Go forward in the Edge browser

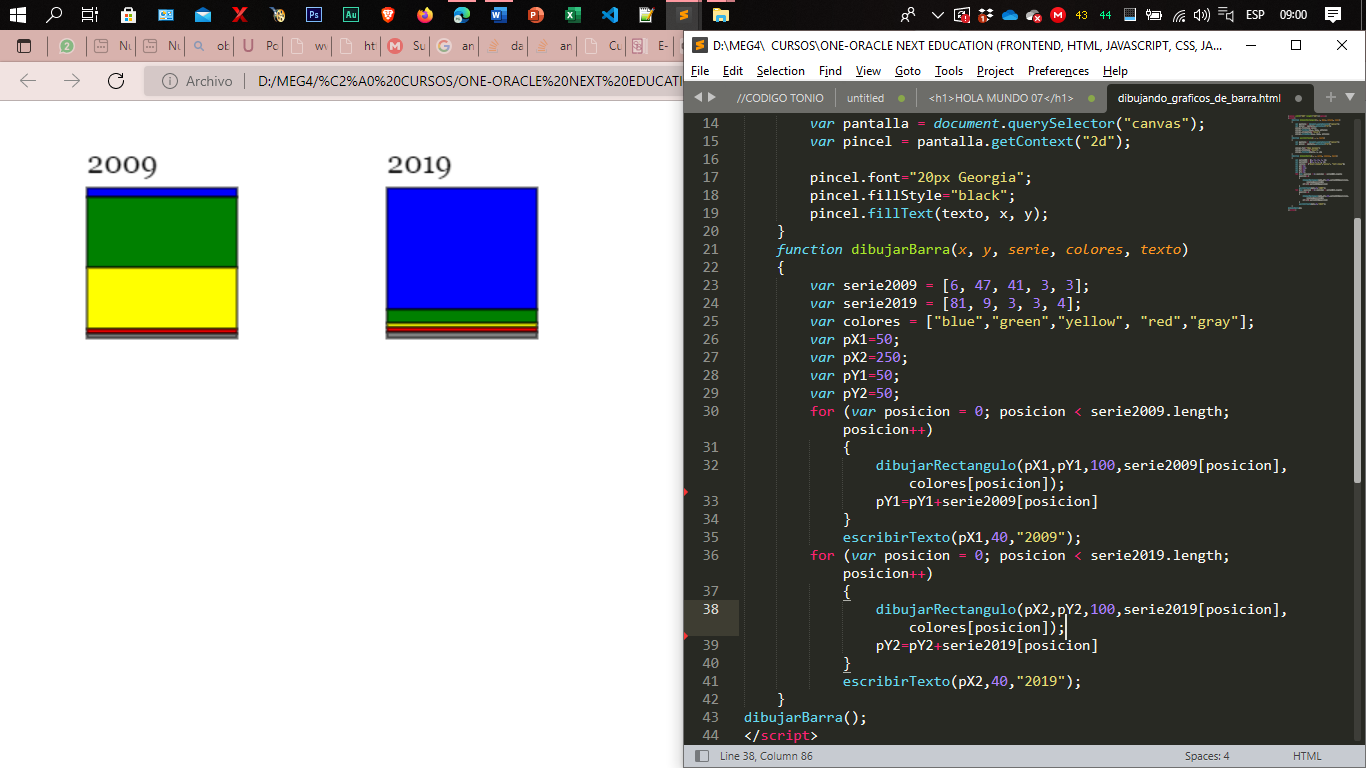click(x=72, y=81)
